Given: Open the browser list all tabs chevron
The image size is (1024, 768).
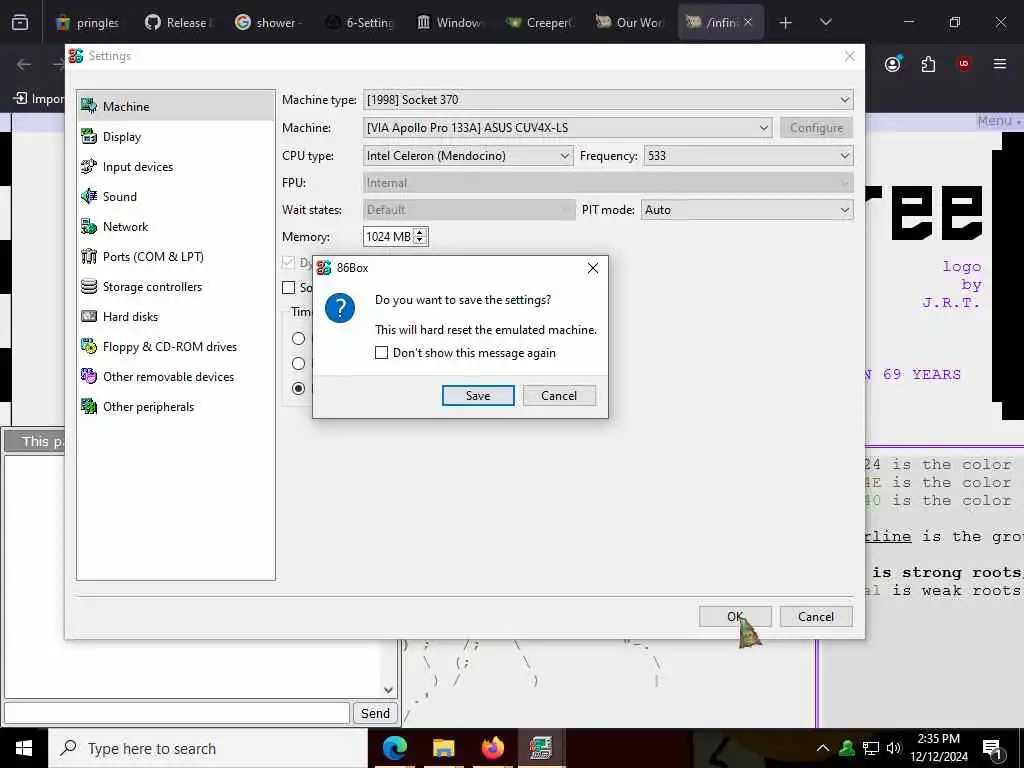Looking at the screenshot, I should (825, 22).
